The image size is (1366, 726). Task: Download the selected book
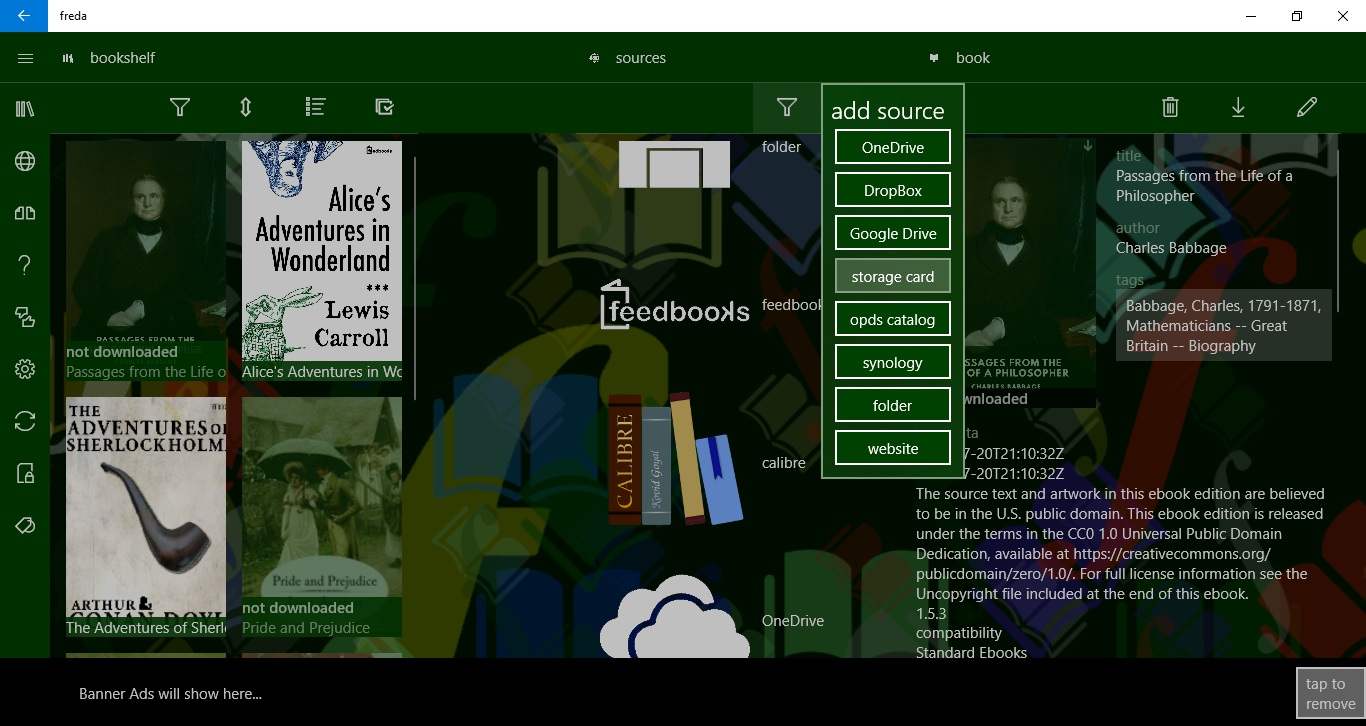point(1238,107)
